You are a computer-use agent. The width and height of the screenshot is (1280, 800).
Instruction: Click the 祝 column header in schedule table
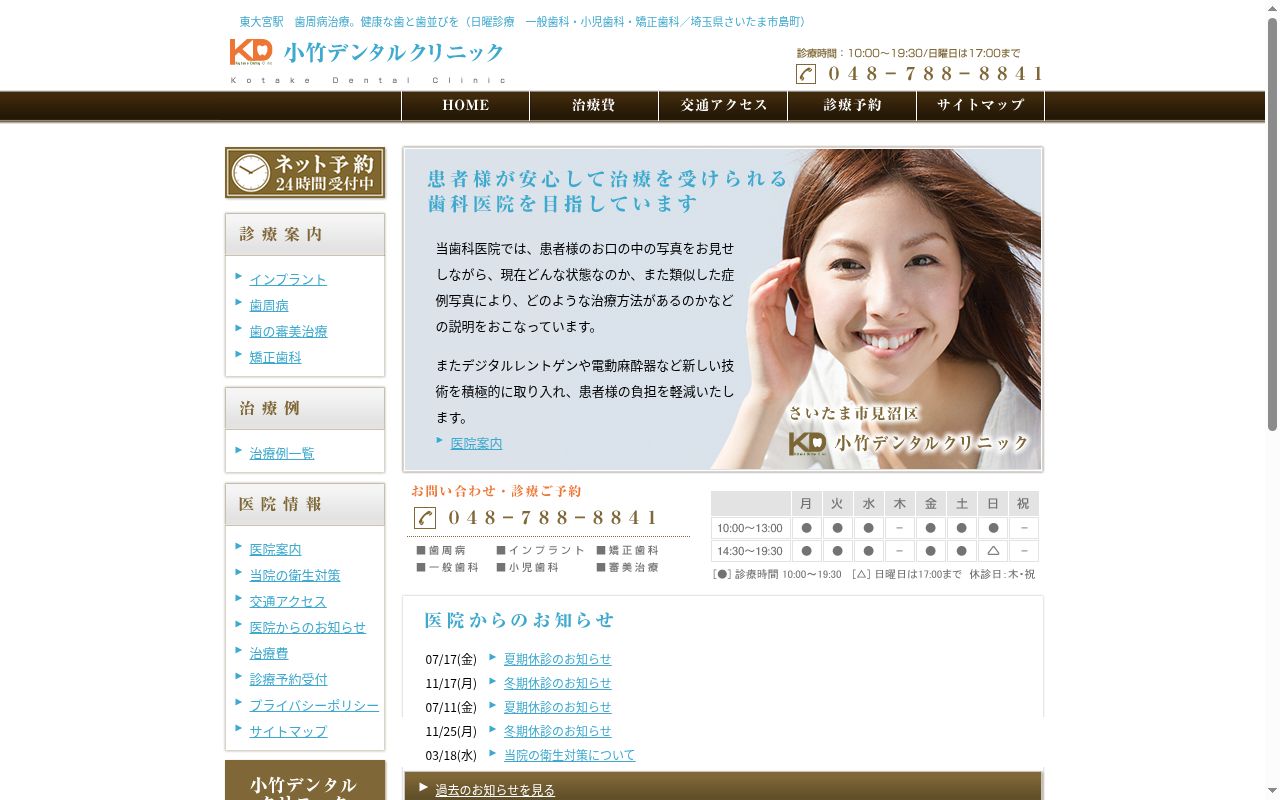click(x=1024, y=503)
